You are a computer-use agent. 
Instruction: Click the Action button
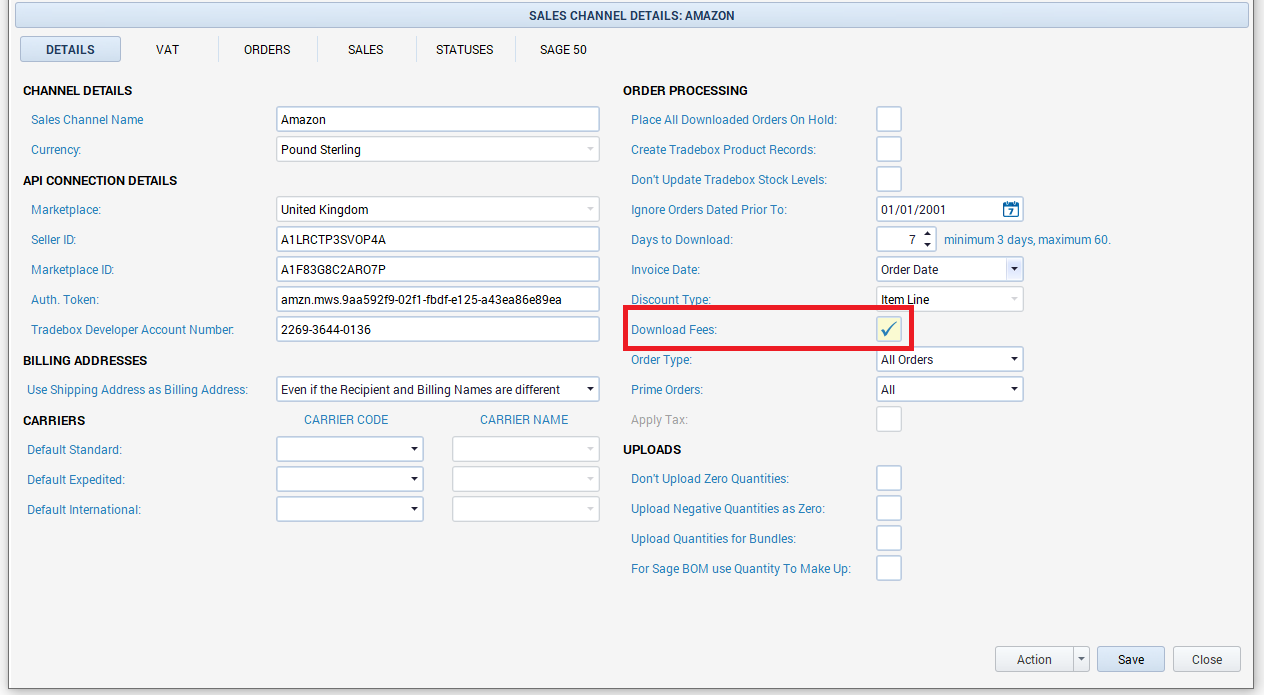[x=1034, y=659]
